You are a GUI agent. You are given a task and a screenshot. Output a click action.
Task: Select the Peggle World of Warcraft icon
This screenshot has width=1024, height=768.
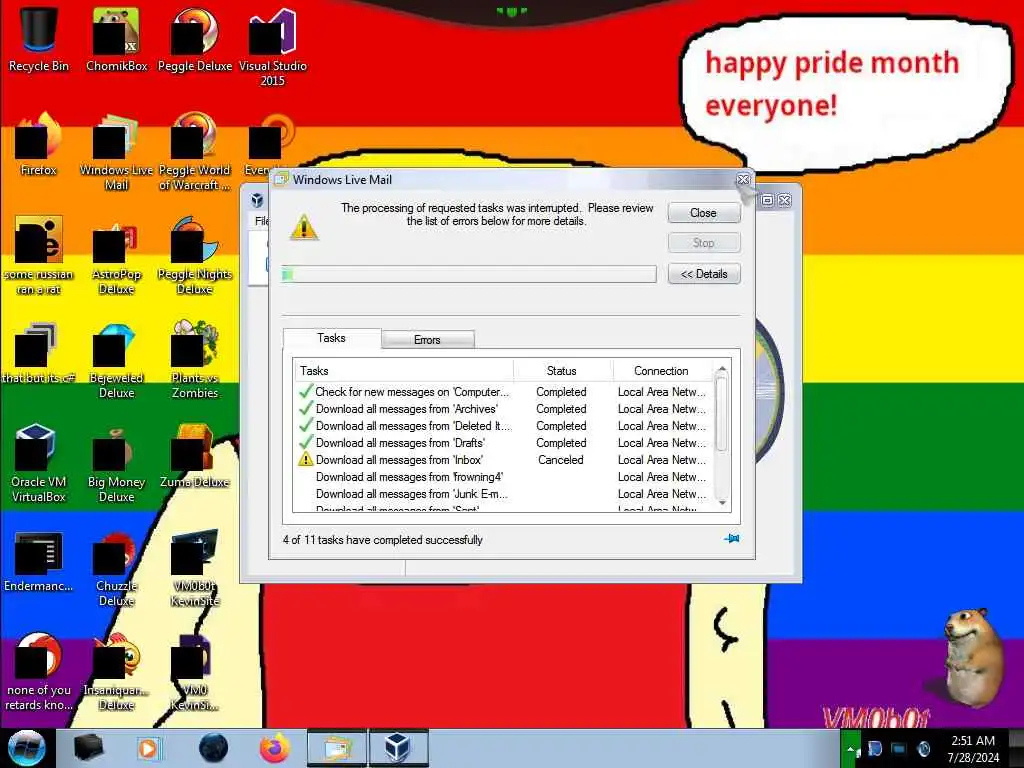195,152
